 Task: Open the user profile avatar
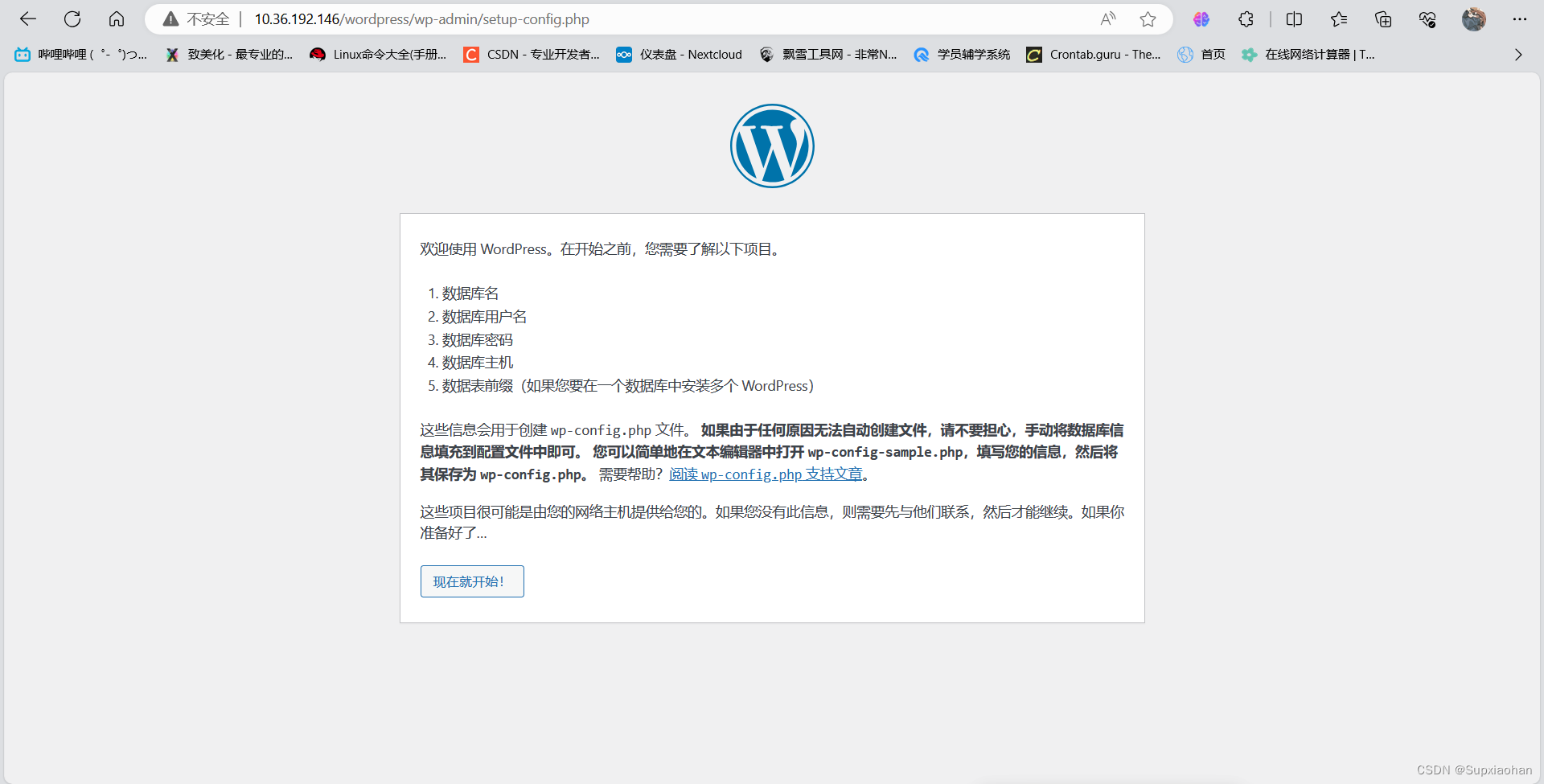pyautogui.click(x=1473, y=19)
